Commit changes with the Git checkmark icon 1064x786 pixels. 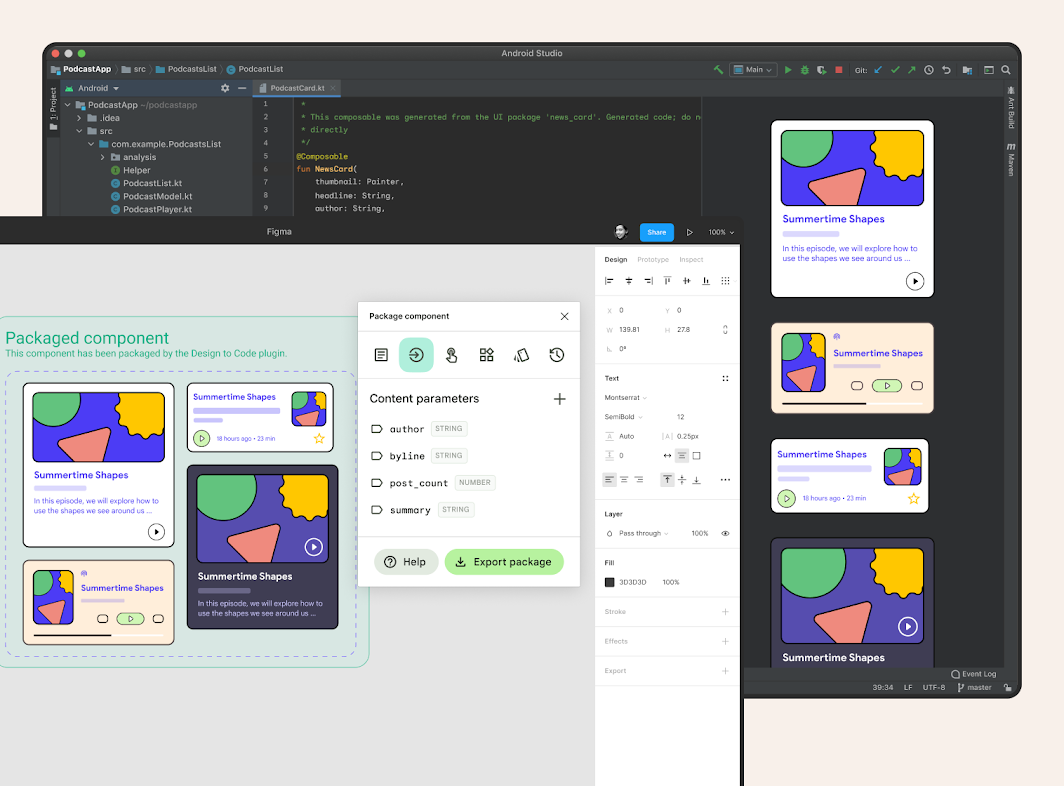click(895, 69)
